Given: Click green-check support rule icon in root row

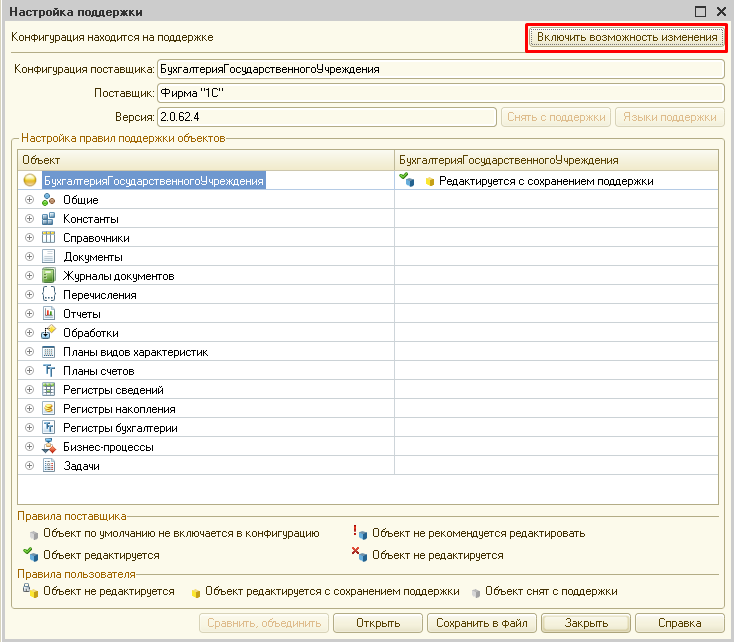Looking at the screenshot, I should click(406, 180).
